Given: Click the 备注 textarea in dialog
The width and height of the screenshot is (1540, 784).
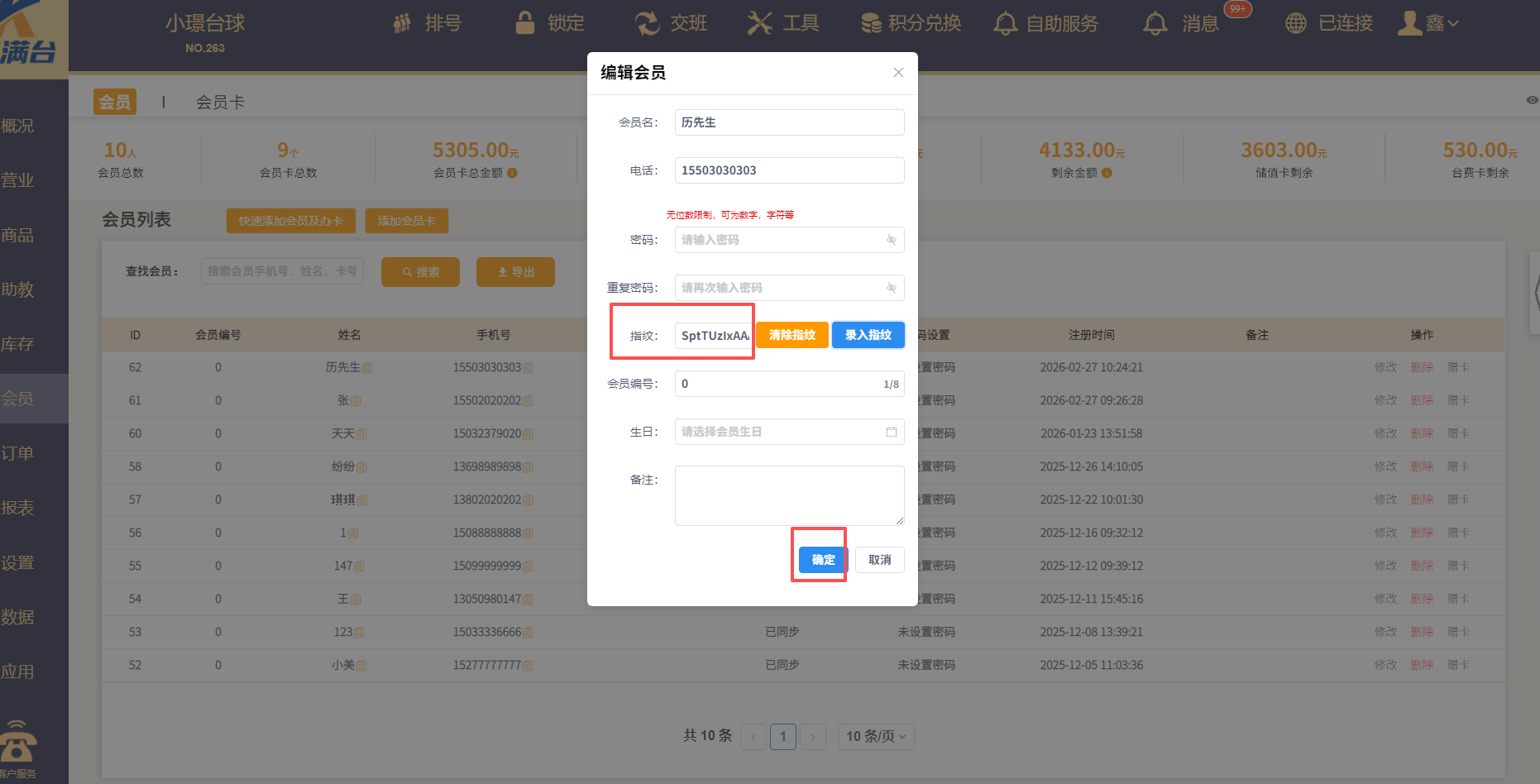Looking at the screenshot, I should pos(789,495).
